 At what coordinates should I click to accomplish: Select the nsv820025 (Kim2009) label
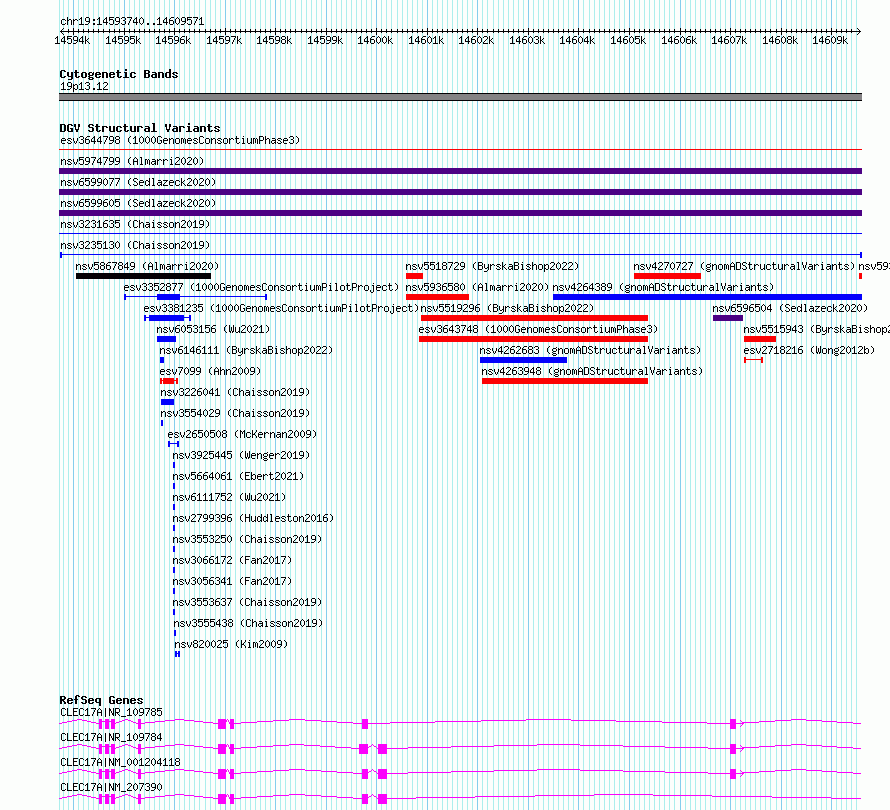point(231,644)
